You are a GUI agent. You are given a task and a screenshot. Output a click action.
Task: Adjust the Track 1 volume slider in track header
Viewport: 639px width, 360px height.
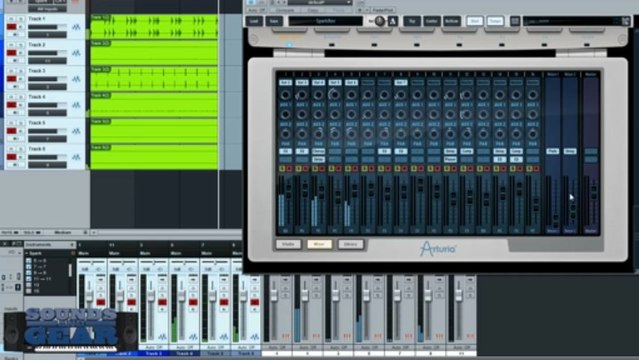click(x=47, y=27)
